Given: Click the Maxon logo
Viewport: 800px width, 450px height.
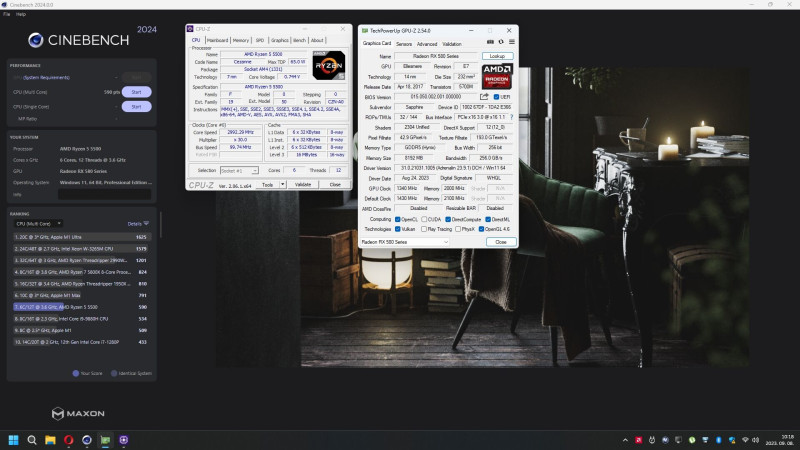Looking at the screenshot, I should tap(78, 413).
